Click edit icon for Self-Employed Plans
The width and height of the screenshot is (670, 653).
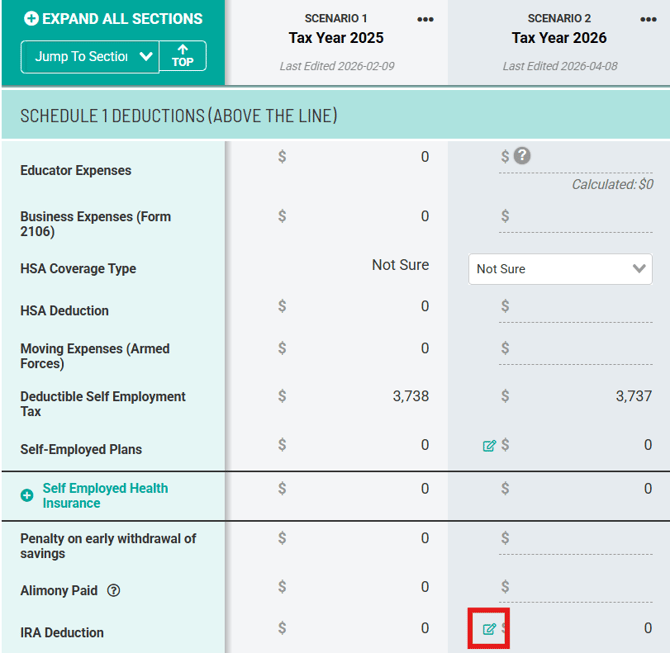pyautogui.click(x=489, y=446)
